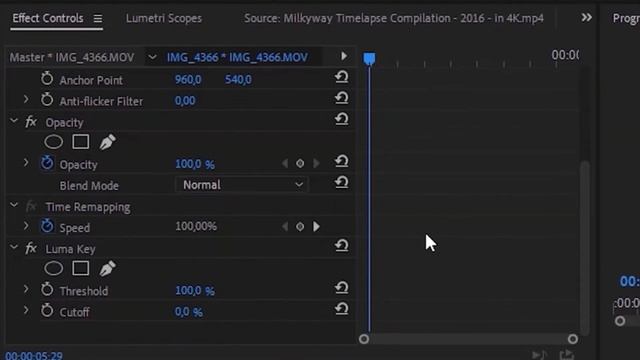Create 4-point polygon mask under Opacity

(80, 142)
